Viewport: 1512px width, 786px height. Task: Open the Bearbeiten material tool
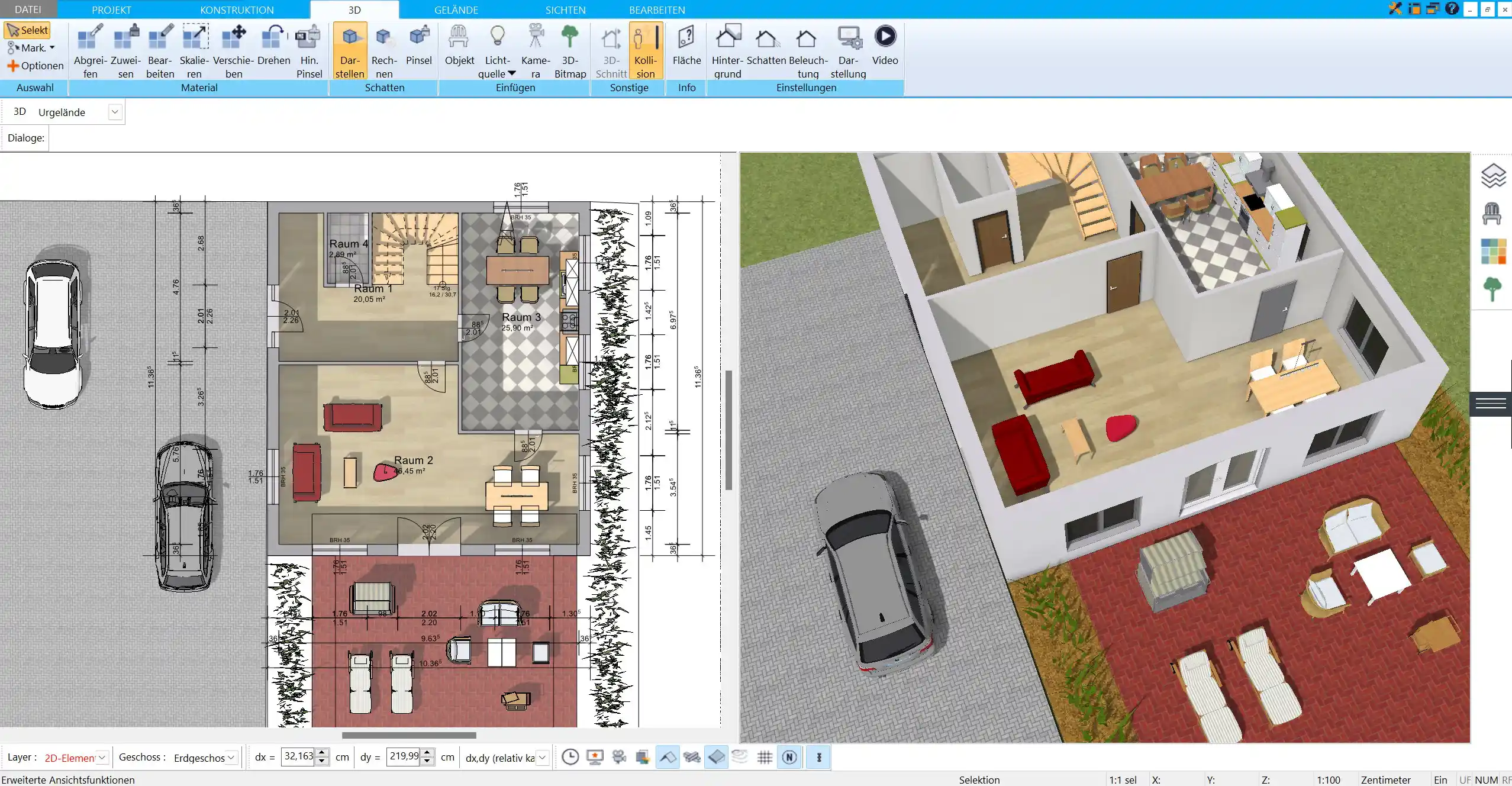click(x=160, y=51)
